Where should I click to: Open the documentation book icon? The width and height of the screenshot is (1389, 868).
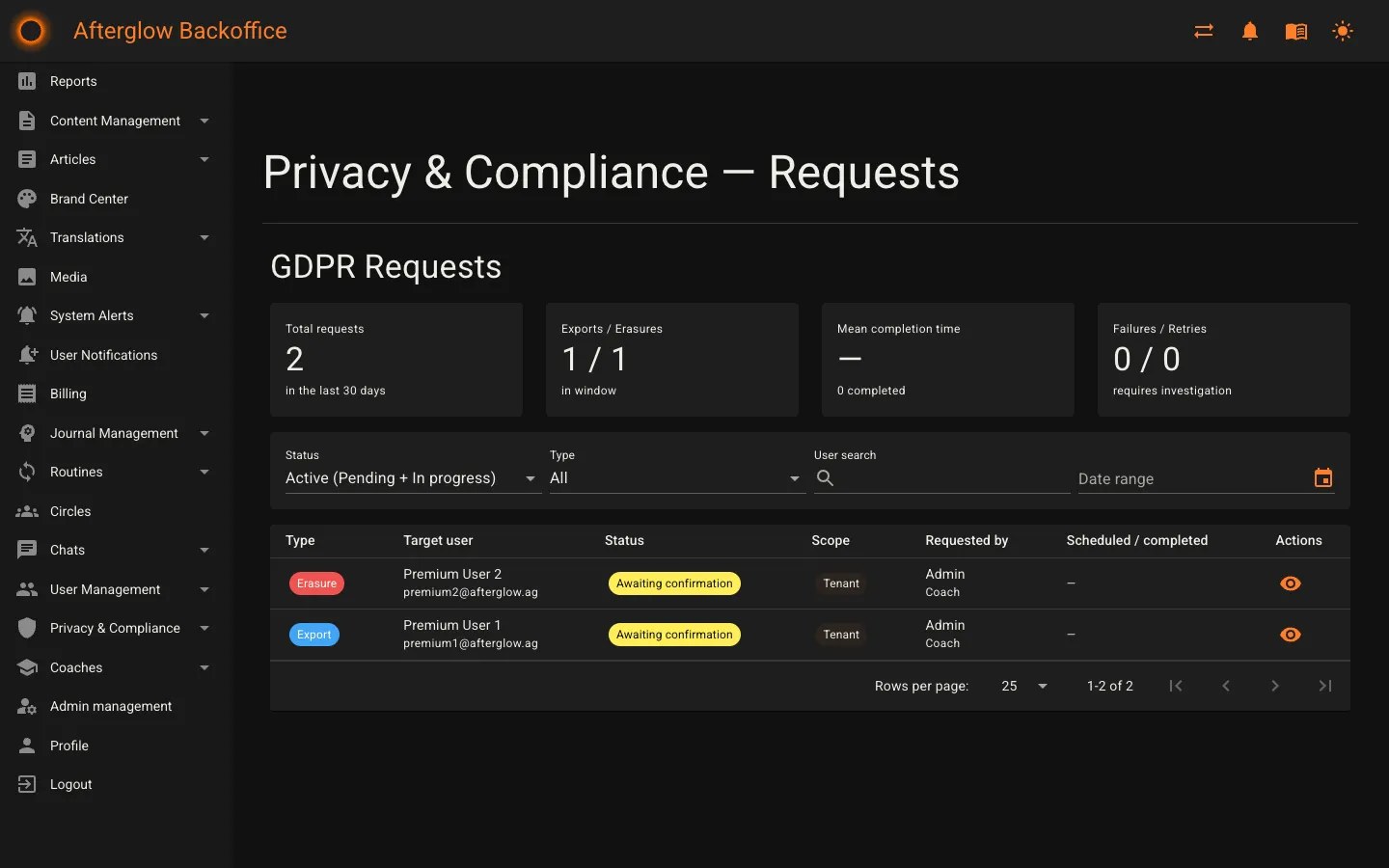pos(1296,31)
